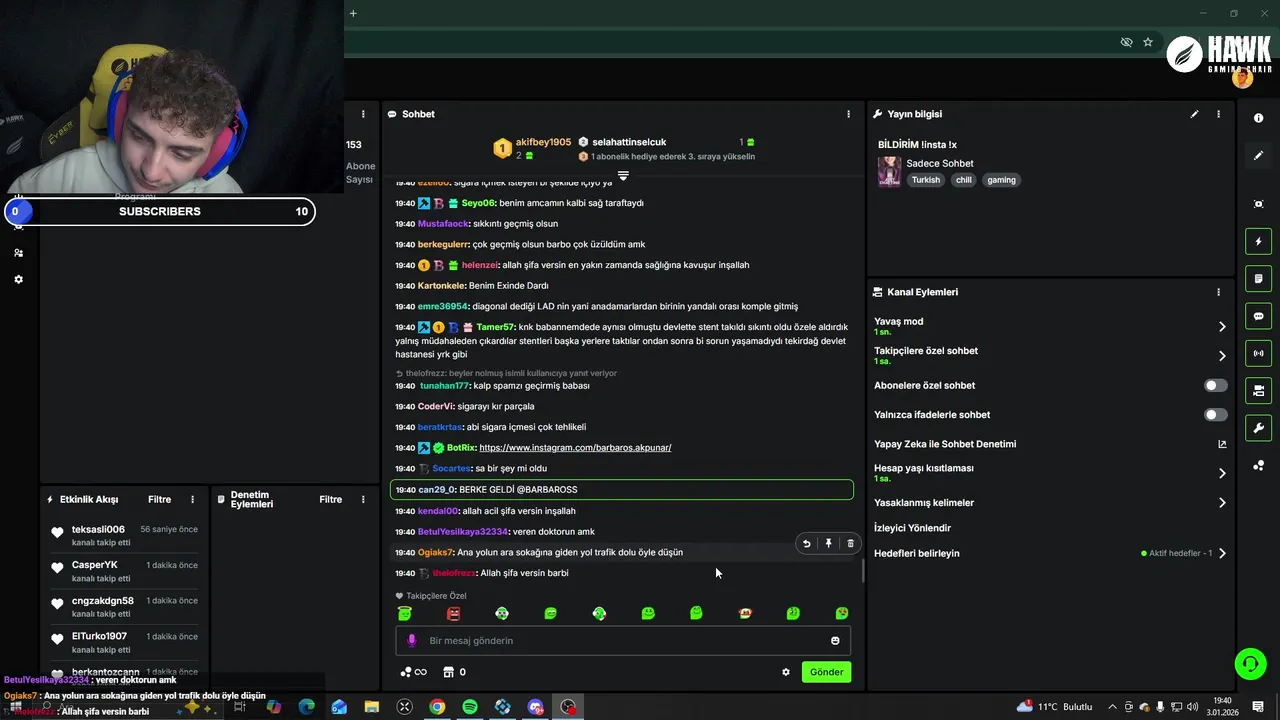Toggle the channel actions icon in the right sidebar
Image resolution: width=1280 pixels, height=720 pixels.
tap(1258, 390)
